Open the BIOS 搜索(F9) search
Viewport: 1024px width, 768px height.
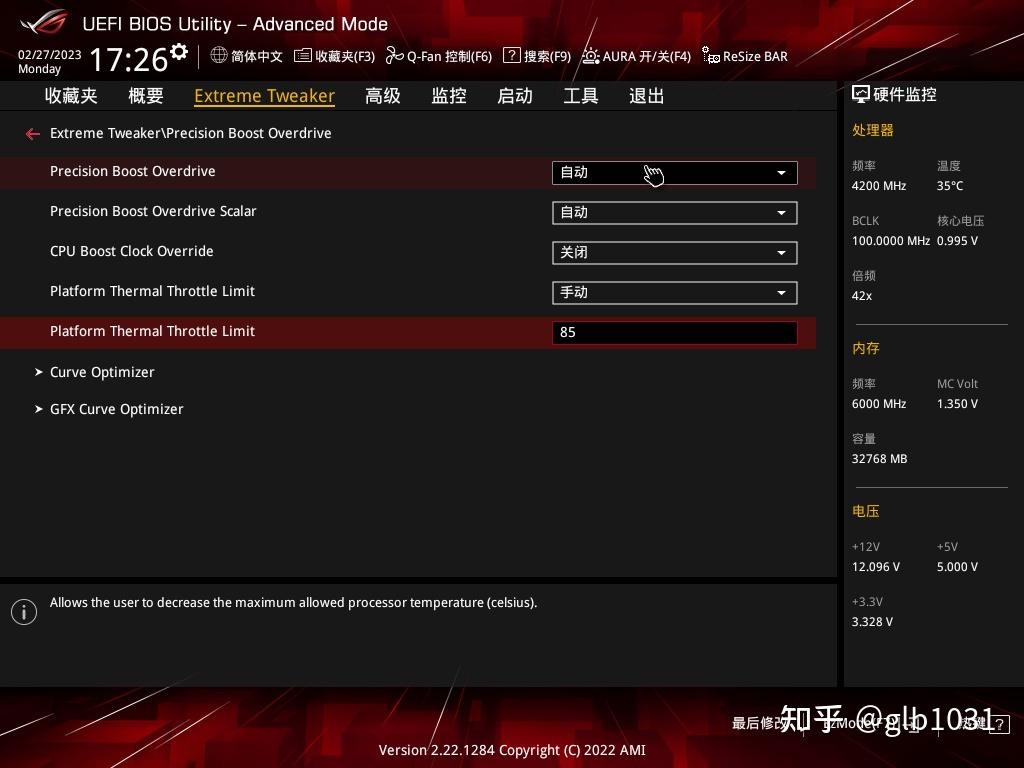click(x=537, y=56)
